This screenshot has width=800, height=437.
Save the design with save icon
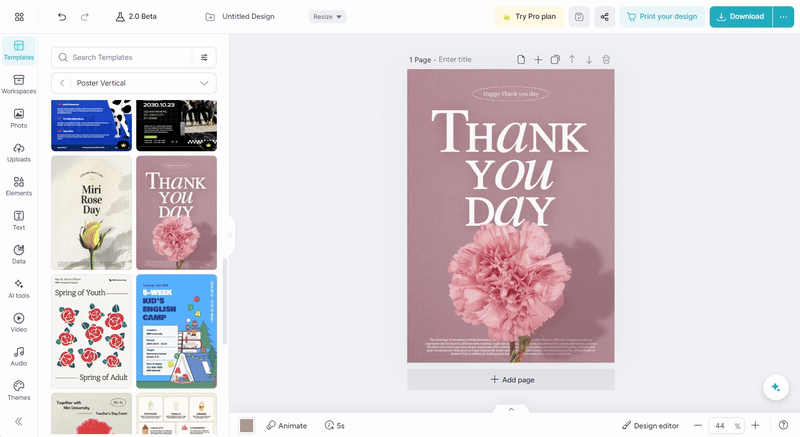click(x=579, y=17)
